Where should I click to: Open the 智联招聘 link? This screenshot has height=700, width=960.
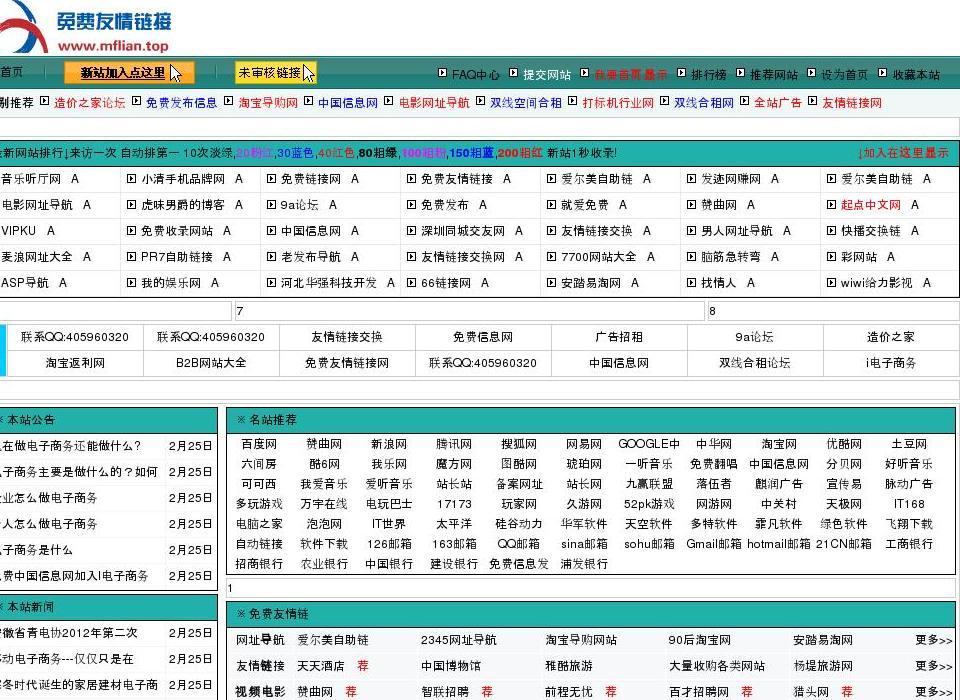tap(445, 692)
